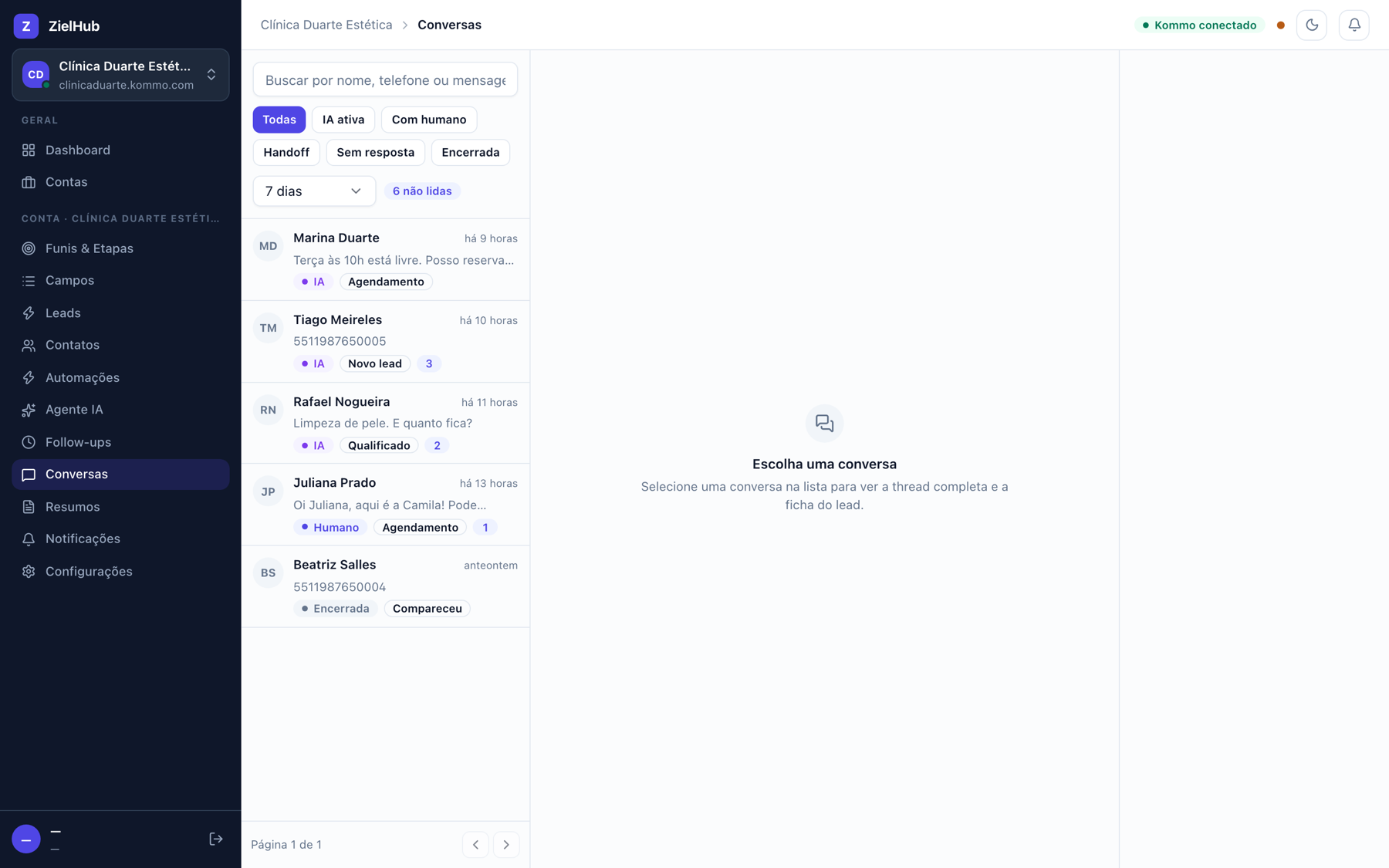Filter conversations by Handoff
Screen dimensions: 1389x868
pyautogui.click(x=286, y=152)
